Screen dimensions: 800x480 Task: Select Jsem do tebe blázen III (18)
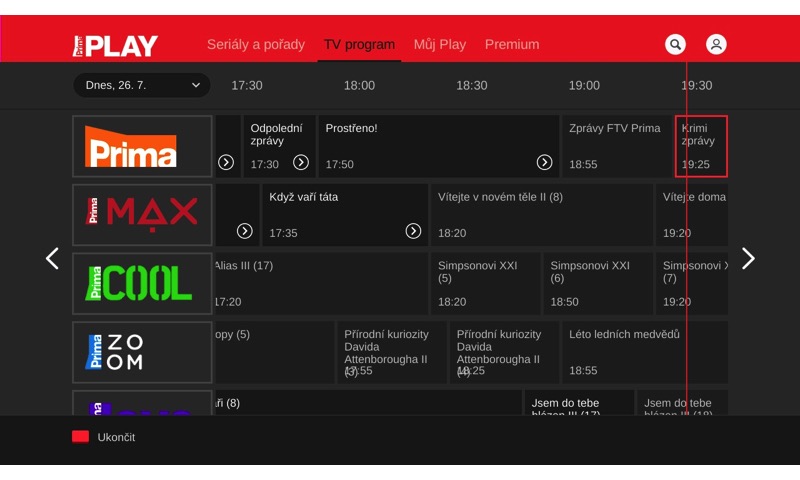[x=682, y=403]
